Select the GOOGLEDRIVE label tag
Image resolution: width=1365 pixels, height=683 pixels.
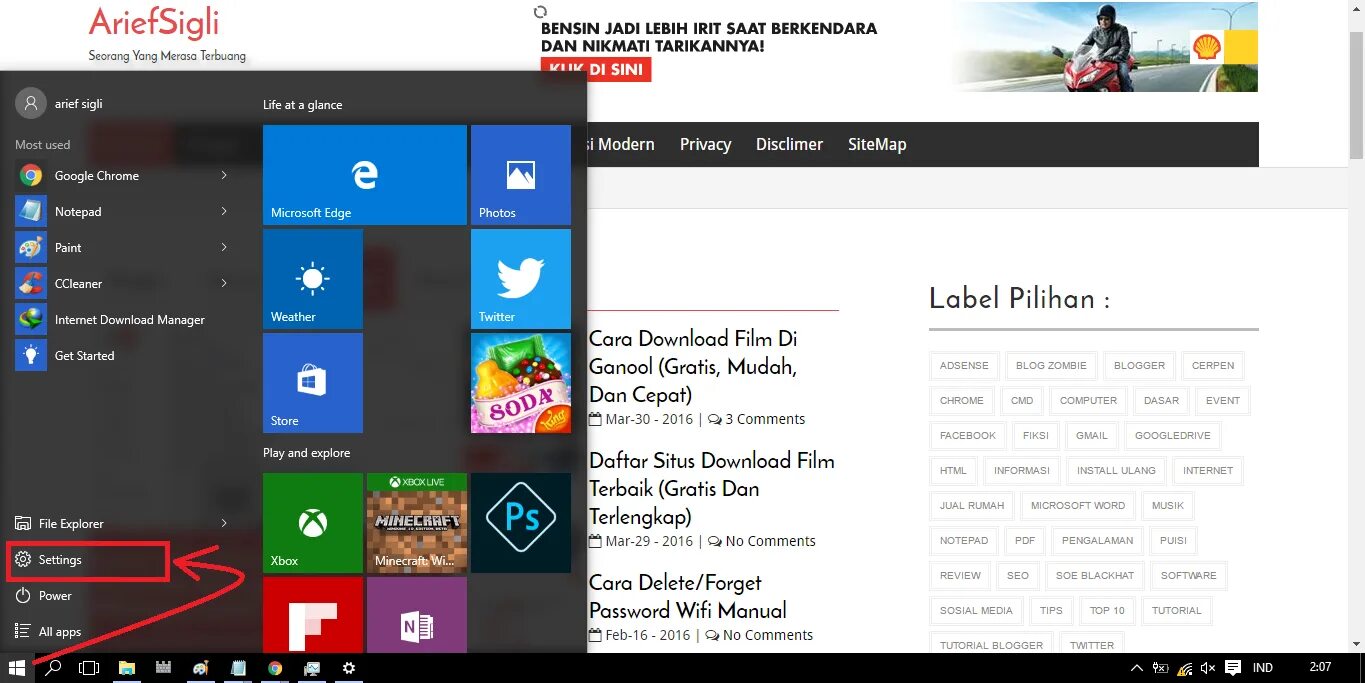(x=1172, y=436)
